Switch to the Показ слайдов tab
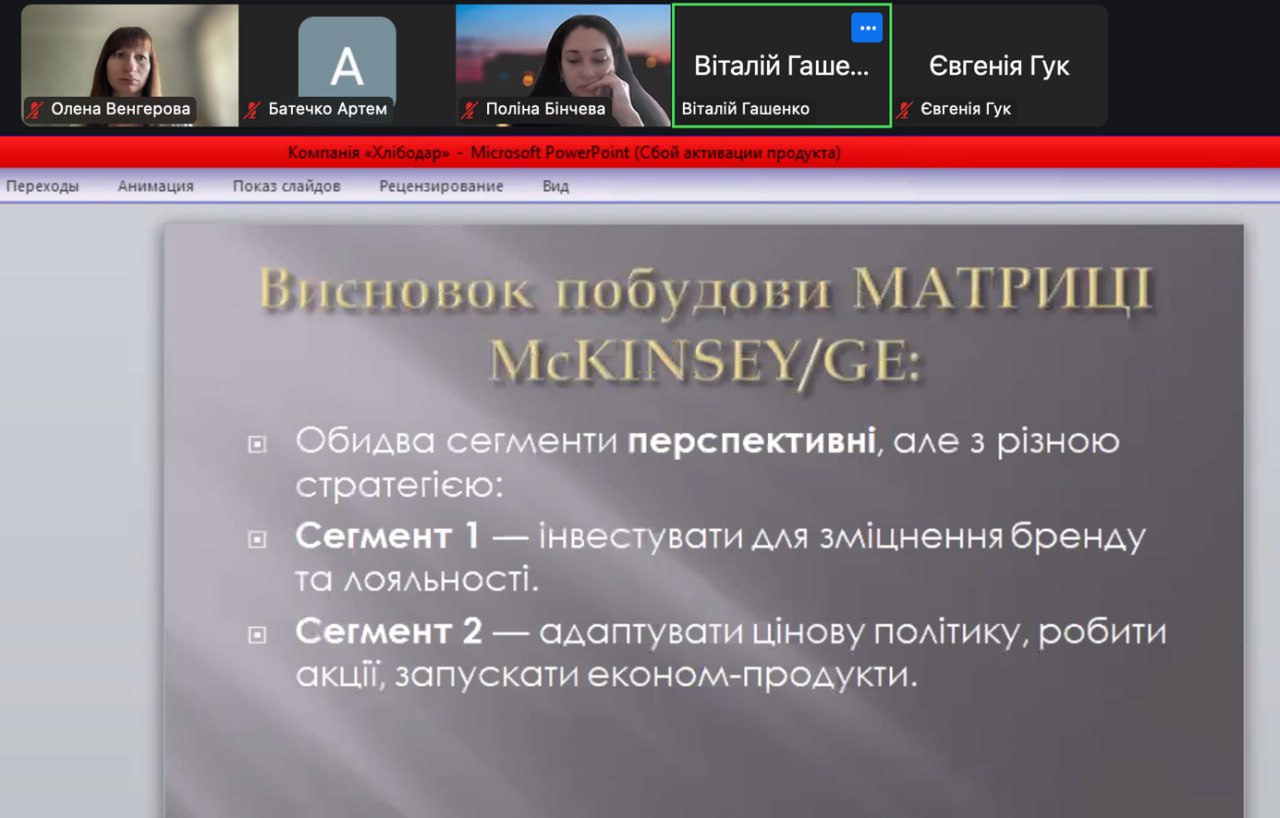Screen dimensions: 1280x818 click(x=287, y=186)
